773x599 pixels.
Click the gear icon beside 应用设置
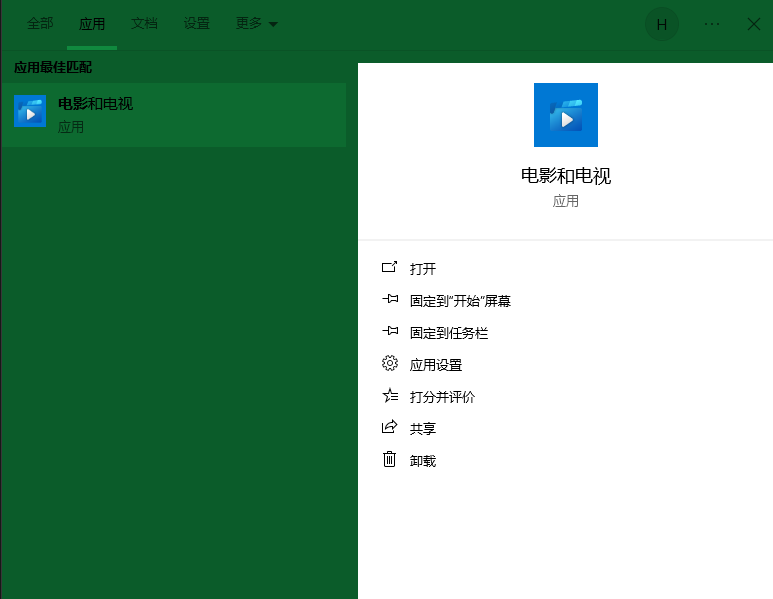pos(389,363)
